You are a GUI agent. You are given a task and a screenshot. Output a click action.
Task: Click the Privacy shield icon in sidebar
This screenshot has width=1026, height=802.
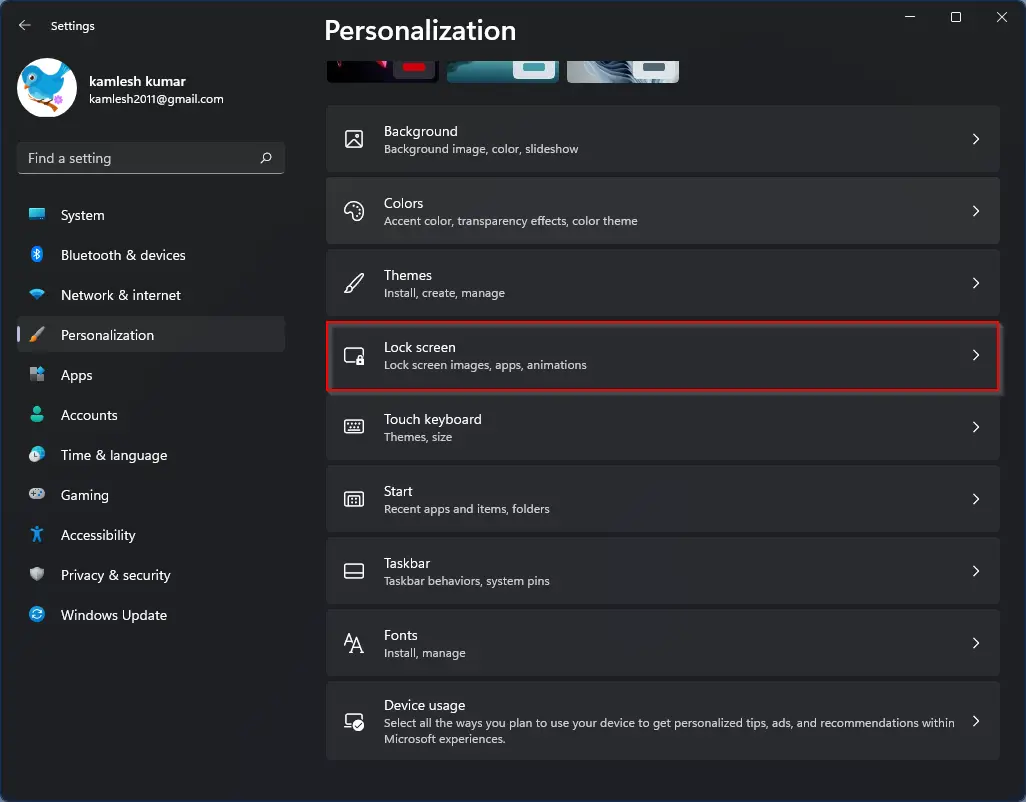37,574
